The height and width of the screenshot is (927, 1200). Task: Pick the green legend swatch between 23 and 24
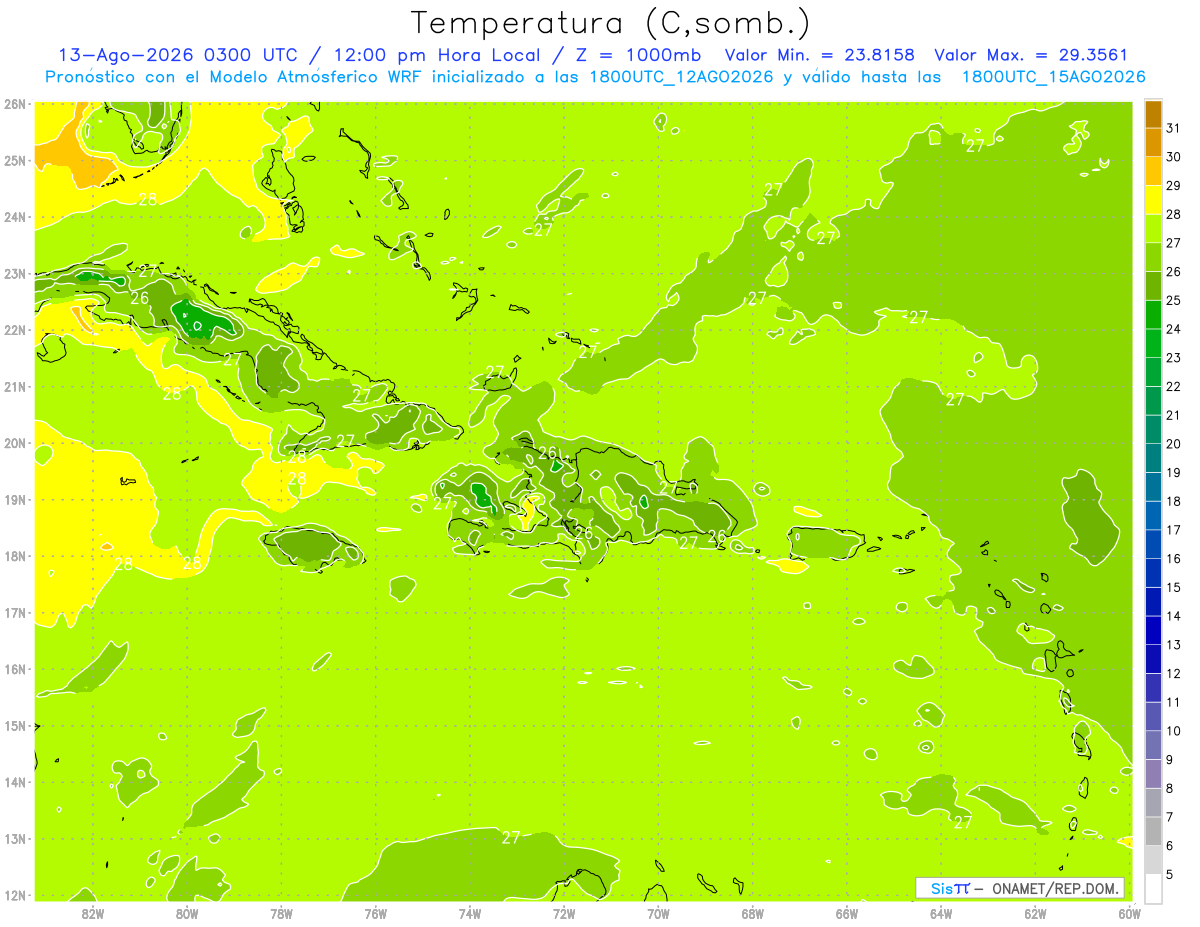tap(1153, 343)
